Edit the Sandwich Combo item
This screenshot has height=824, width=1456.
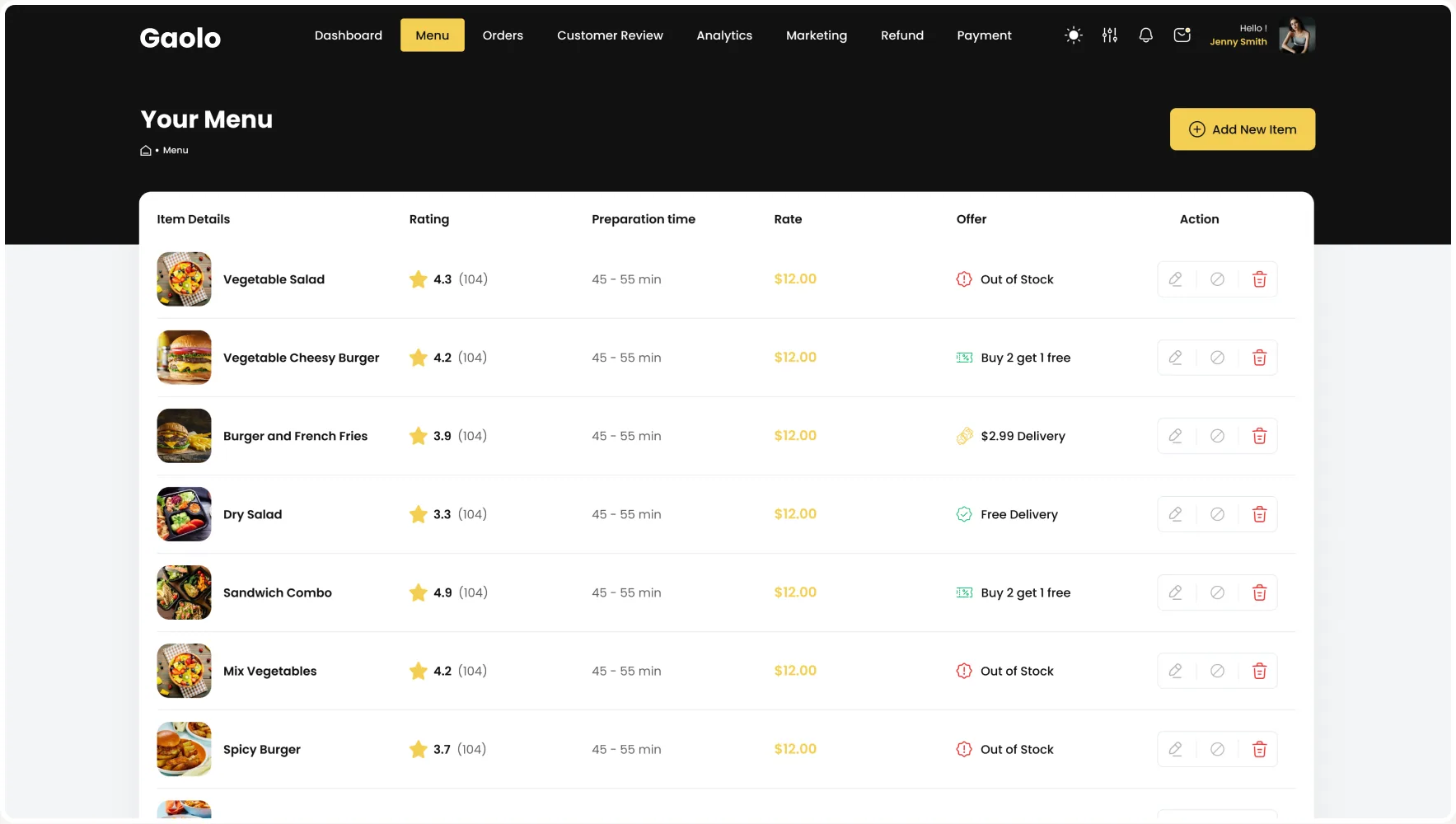[x=1176, y=592]
